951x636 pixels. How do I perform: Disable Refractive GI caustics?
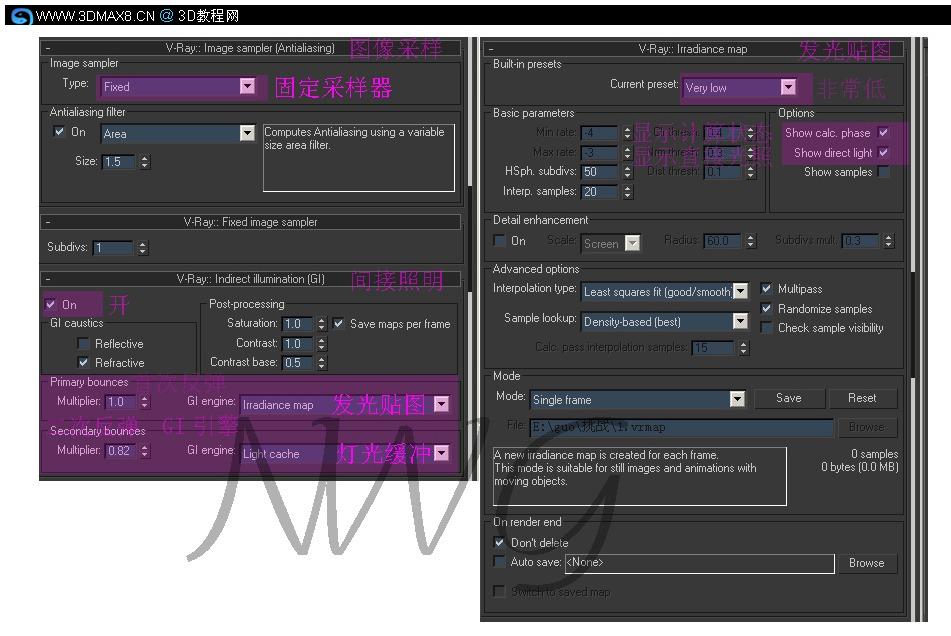pyautogui.click(x=84, y=363)
